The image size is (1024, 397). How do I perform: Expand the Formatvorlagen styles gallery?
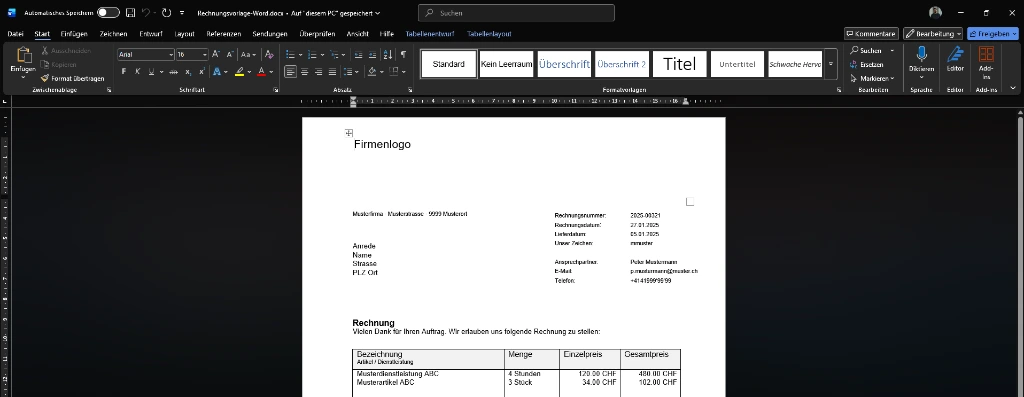[831, 64]
